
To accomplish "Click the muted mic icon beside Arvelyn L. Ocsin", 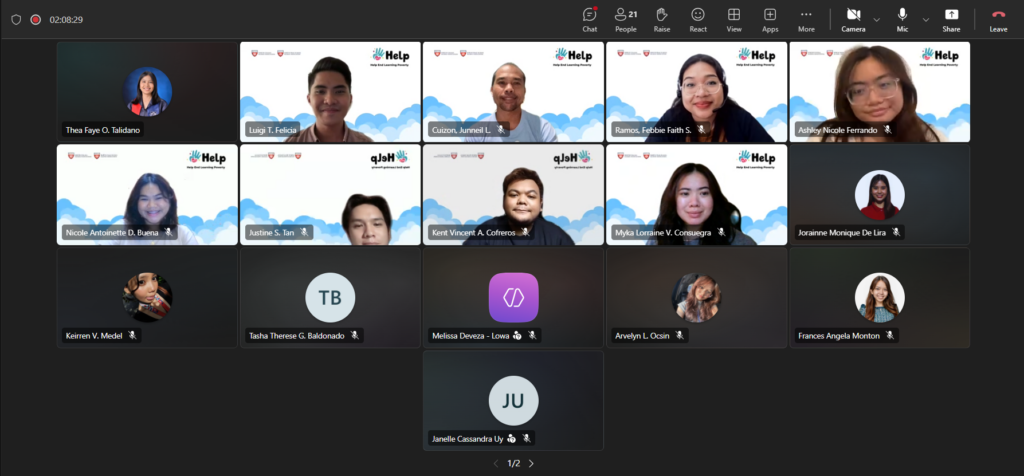I will (680, 335).
